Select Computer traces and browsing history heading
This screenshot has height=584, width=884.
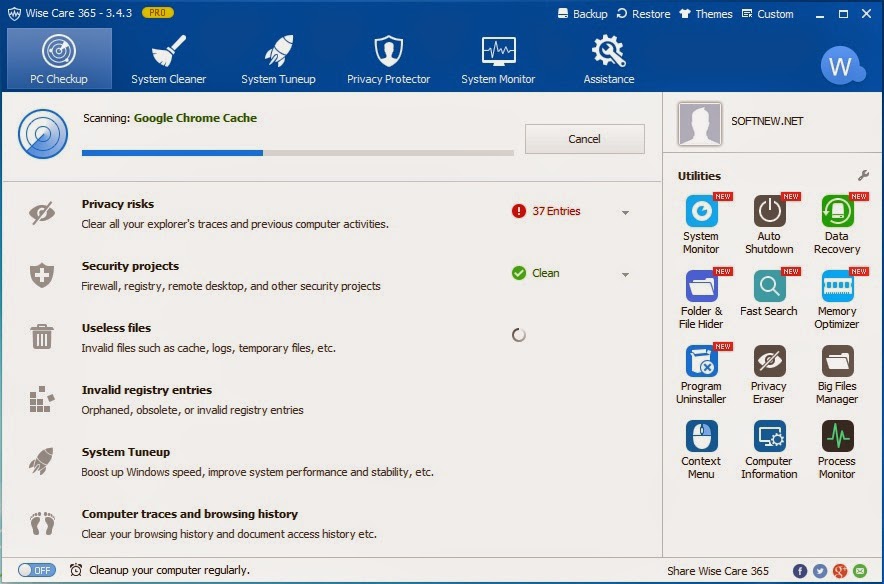(189, 514)
